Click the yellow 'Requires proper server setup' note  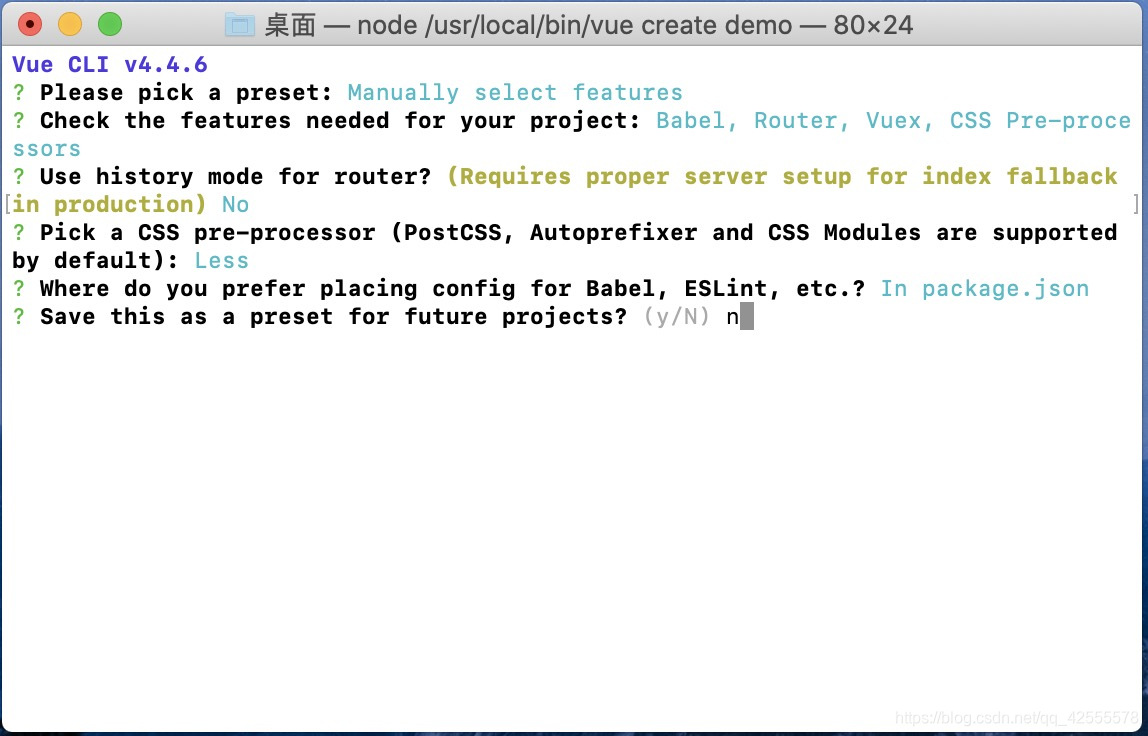click(782, 176)
